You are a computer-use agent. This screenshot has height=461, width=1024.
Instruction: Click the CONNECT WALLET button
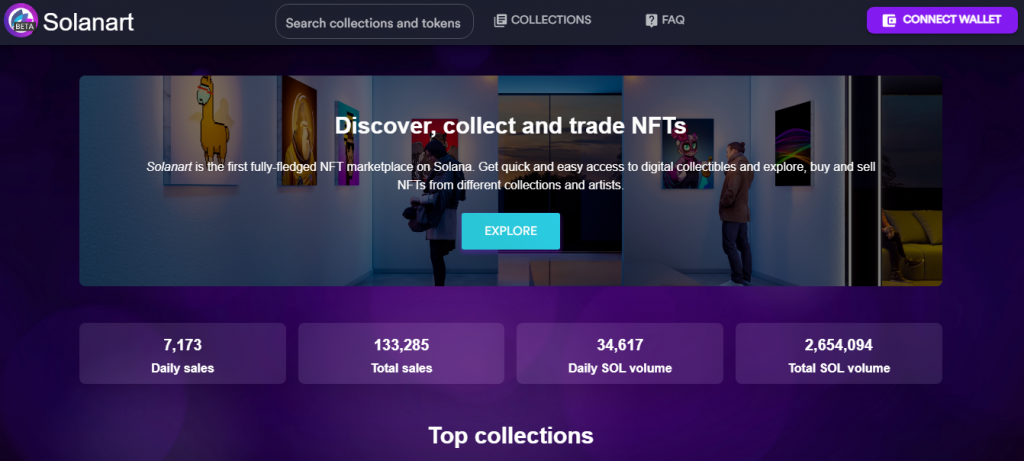click(x=942, y=20)
